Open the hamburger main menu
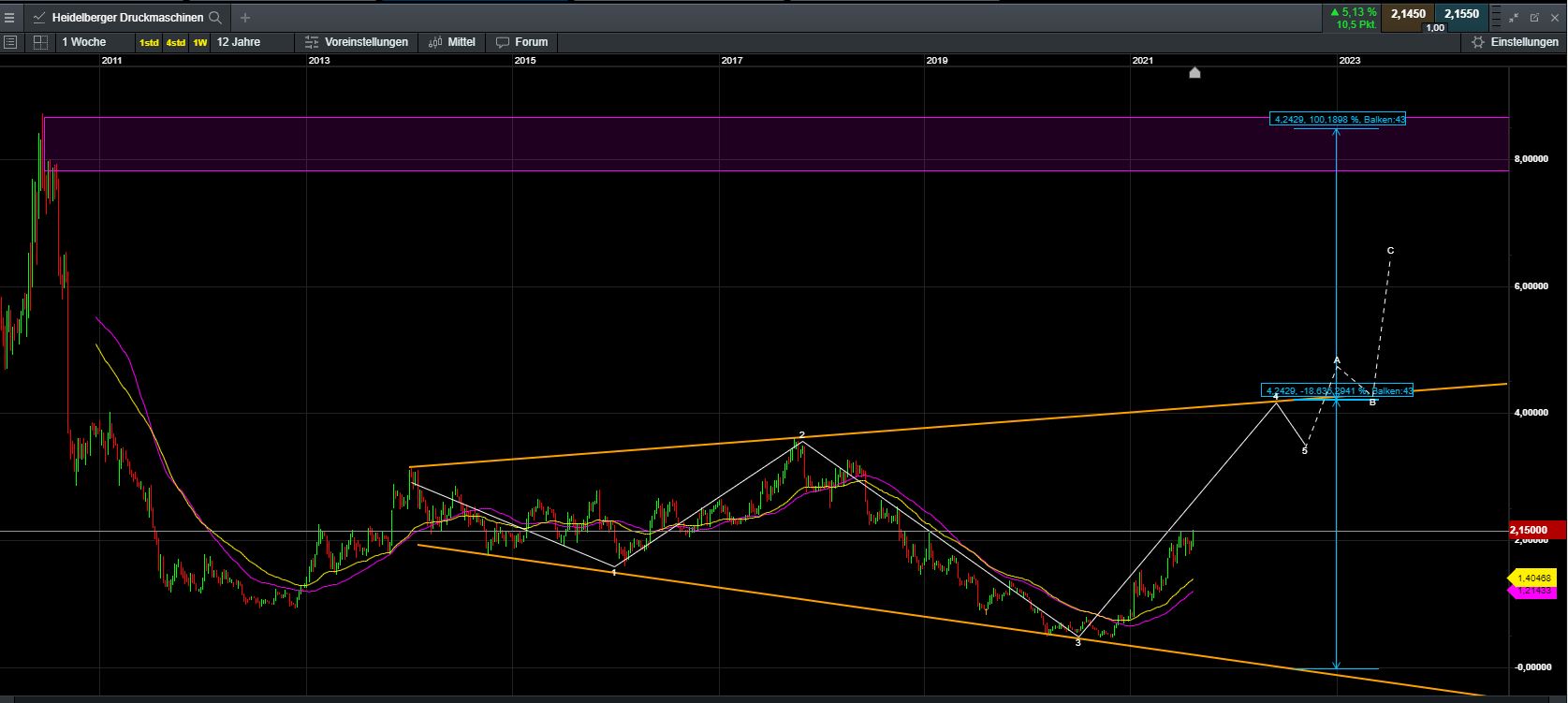 (9, 17)
